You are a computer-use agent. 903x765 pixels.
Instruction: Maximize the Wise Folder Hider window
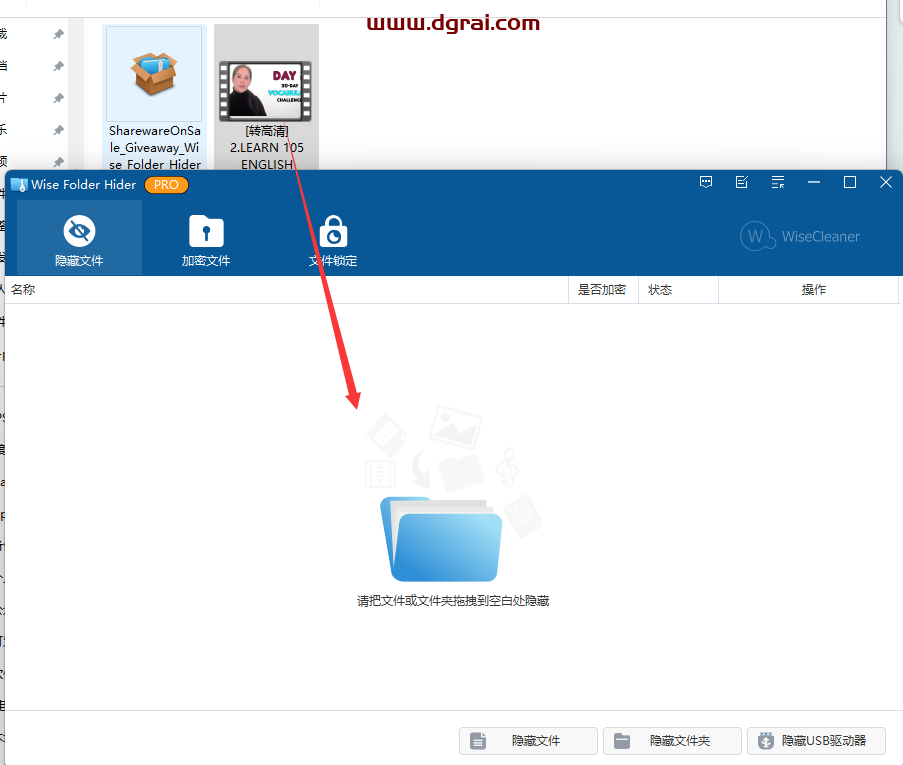point(849,183)
